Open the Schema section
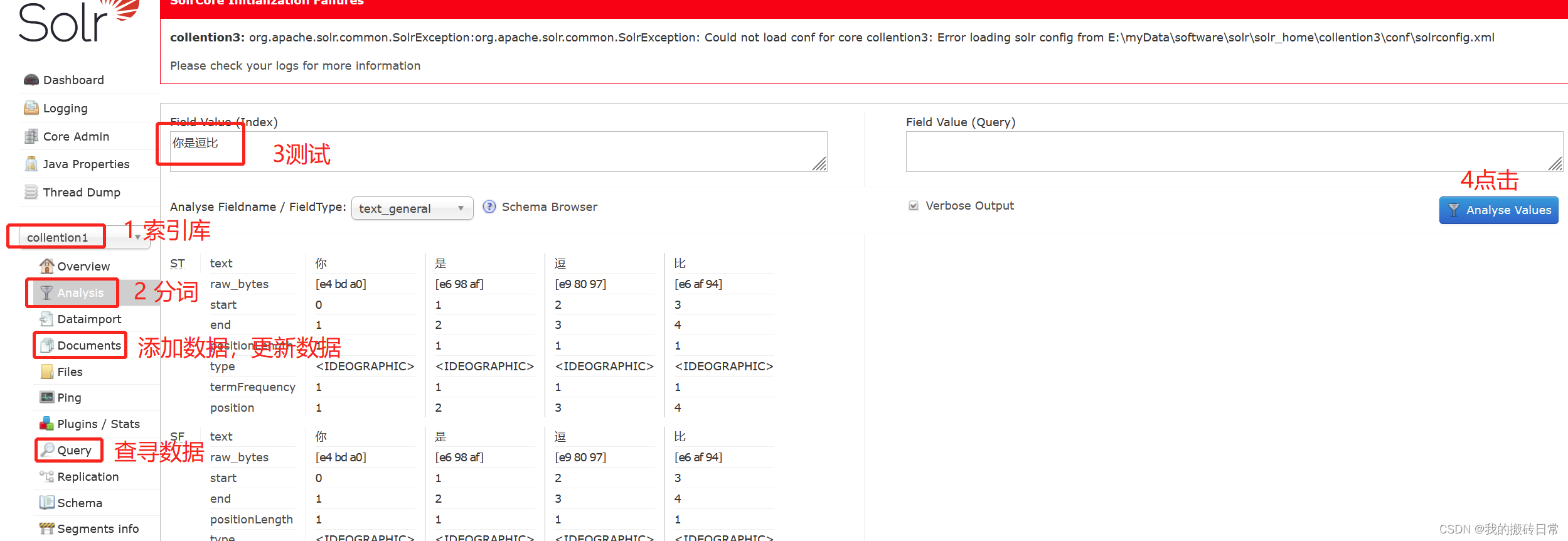This screenshot has height=541, width=1568. 80,503
